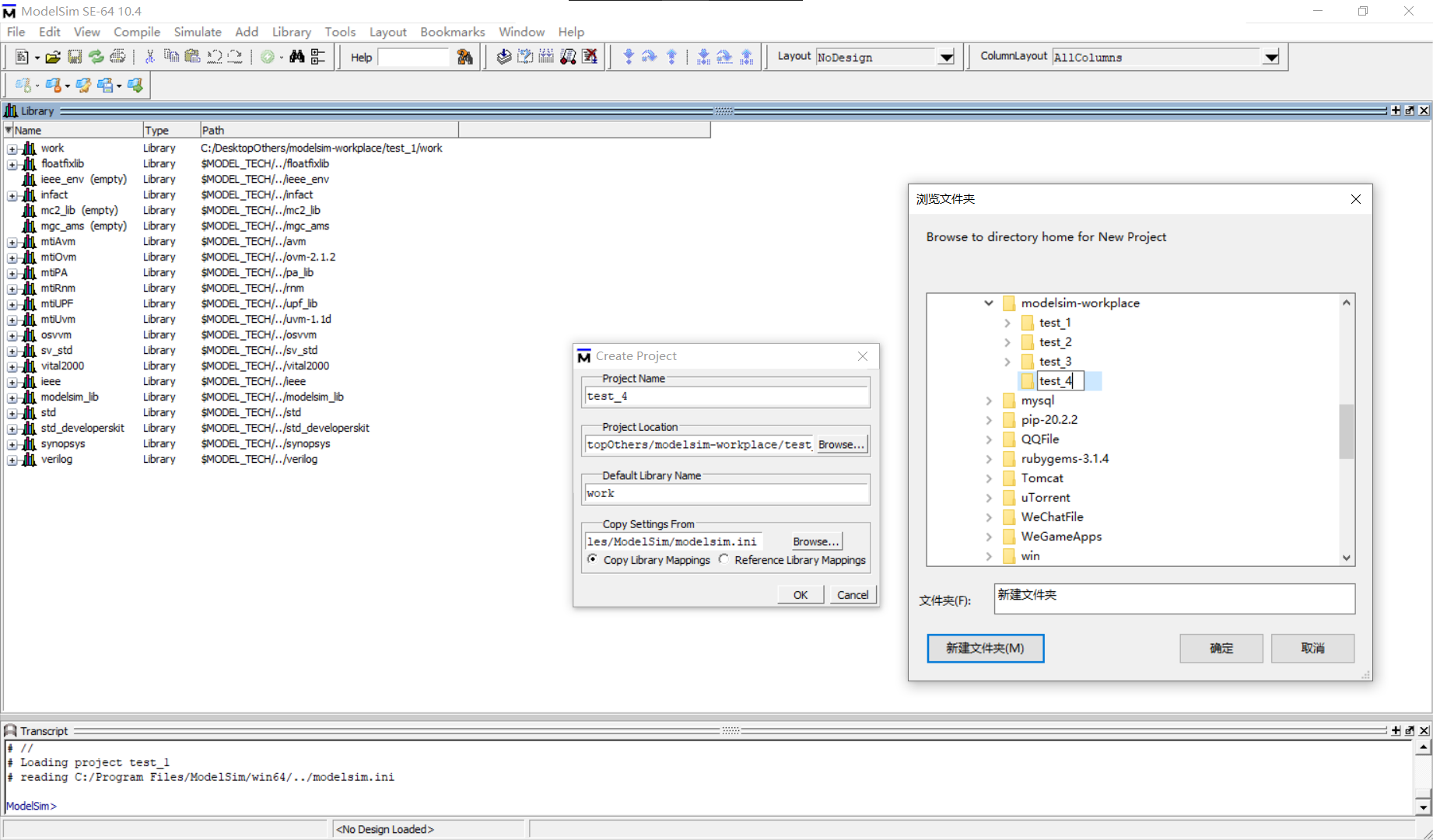Open the File menu
1433x840 pixels.
[16, 32]
